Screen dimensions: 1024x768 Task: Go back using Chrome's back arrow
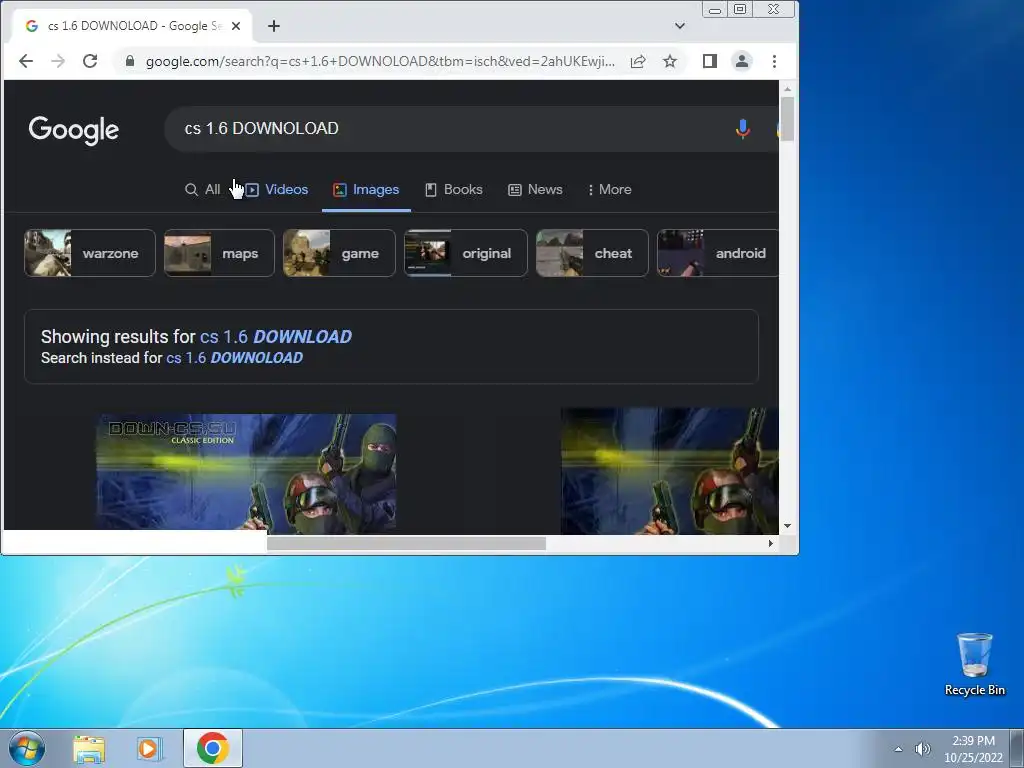25,61
